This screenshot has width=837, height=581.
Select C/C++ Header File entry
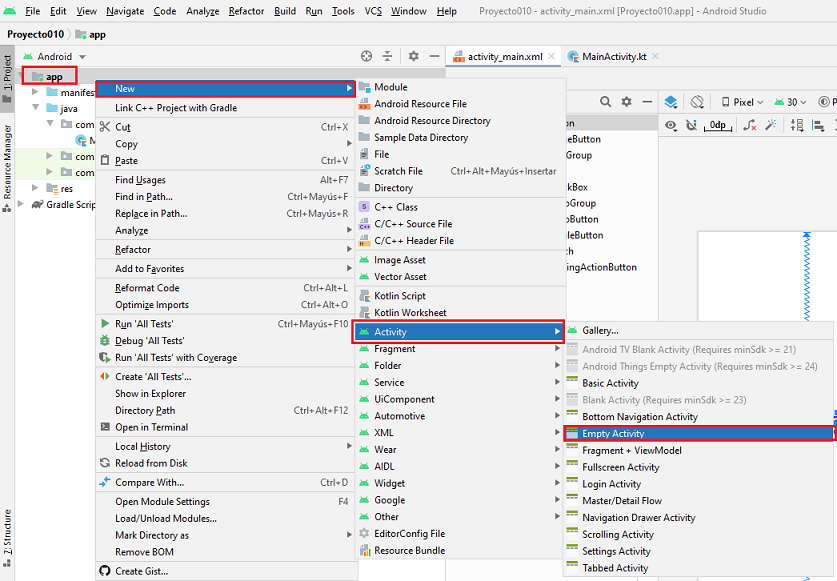tap(460, 241)
